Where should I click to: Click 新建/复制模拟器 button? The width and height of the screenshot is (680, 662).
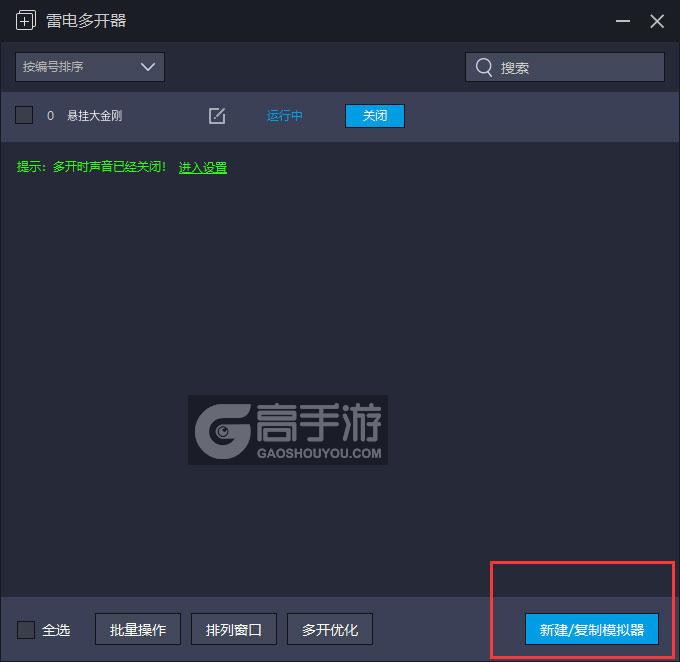coord(592,629)
